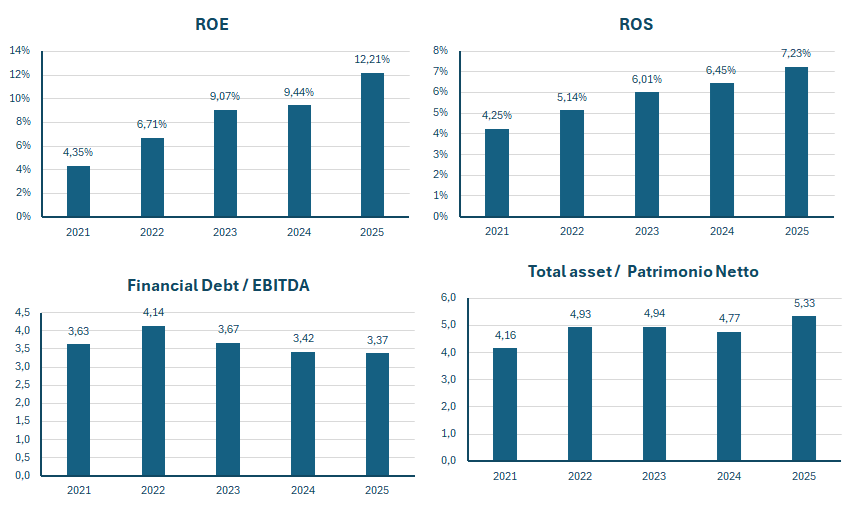The image size is (857, 520).
Task: Select the 2023 bar labeled 4,94
Action: point(654,394)
